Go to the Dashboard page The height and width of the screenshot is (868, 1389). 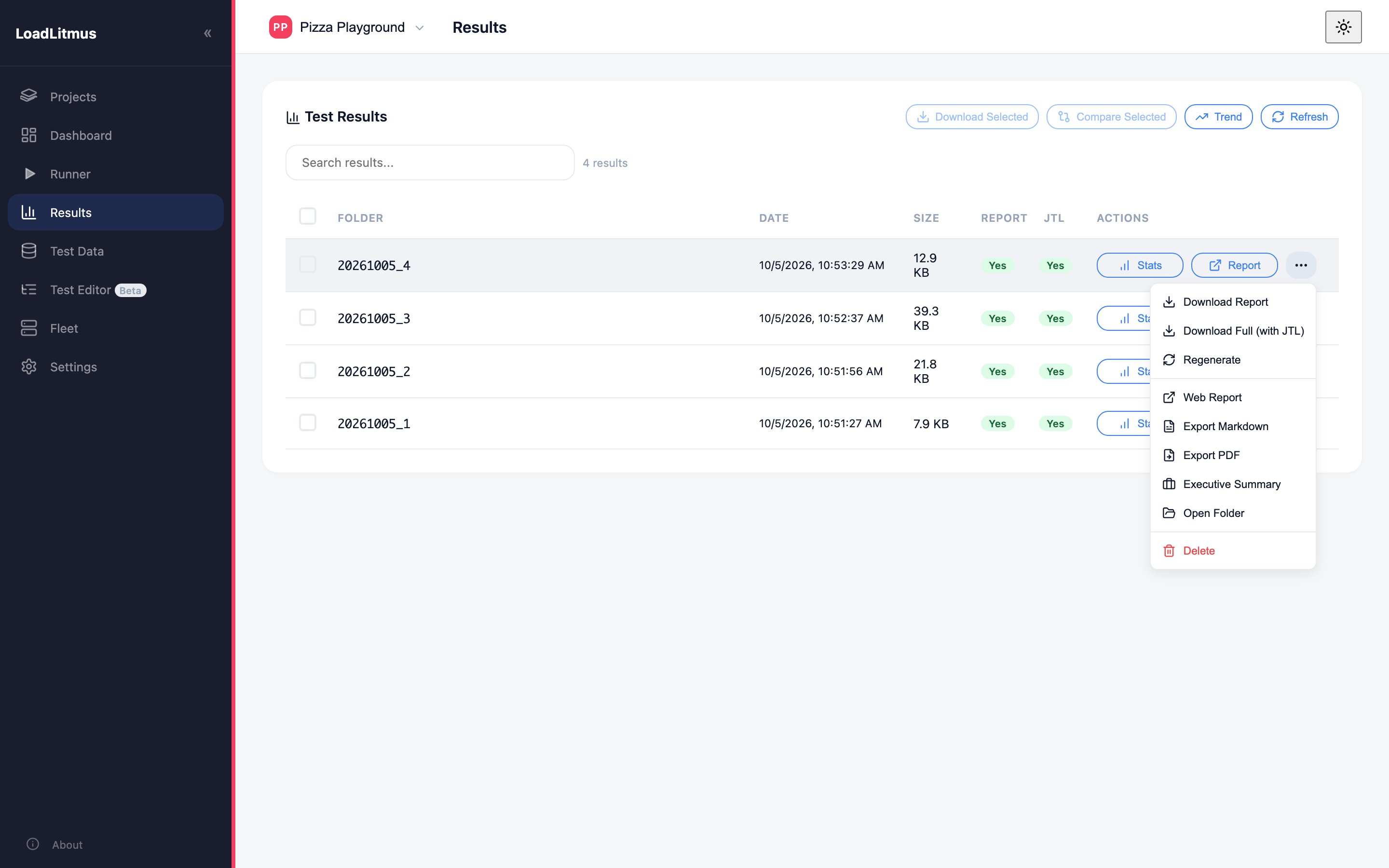click(x=115, y=135)
